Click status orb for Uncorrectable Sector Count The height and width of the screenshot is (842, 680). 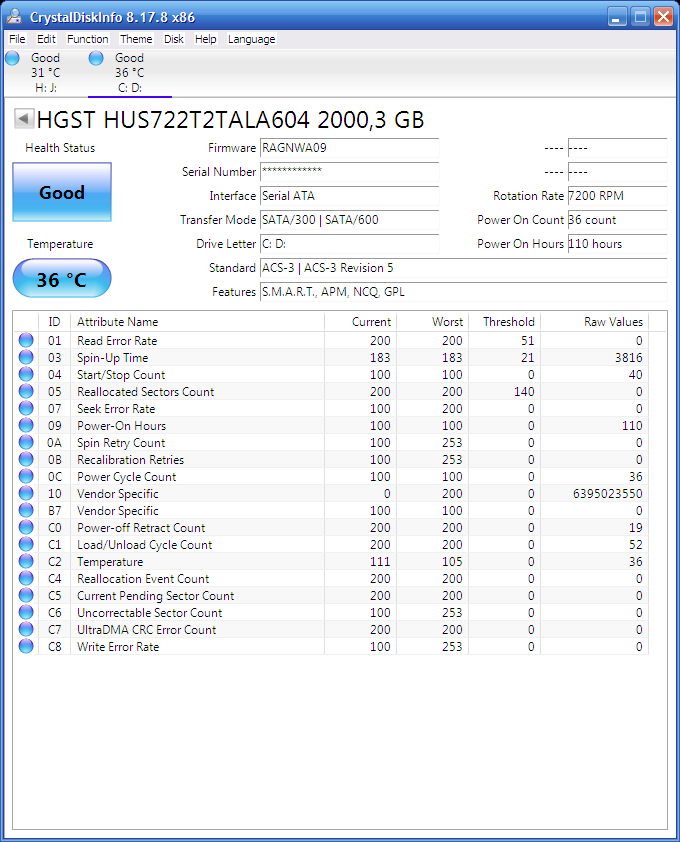click(x=26, y=612)
